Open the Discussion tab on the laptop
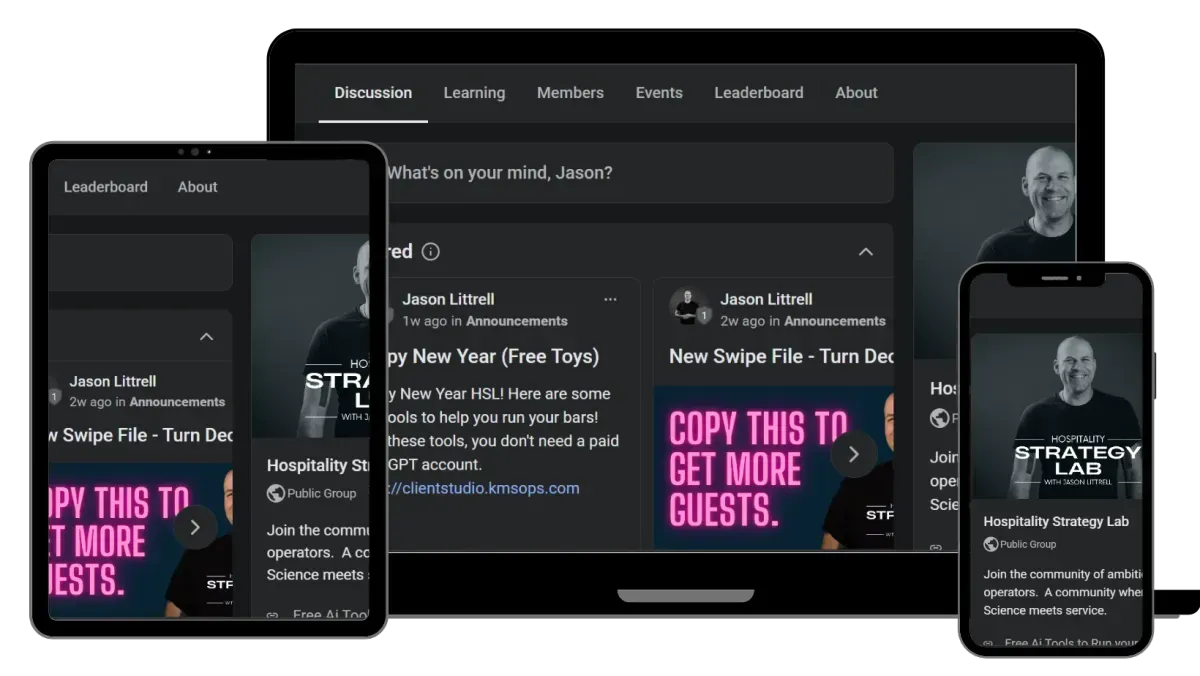Image resolution: width=1200 pixels, height=676 pixels. pos(373,93)
